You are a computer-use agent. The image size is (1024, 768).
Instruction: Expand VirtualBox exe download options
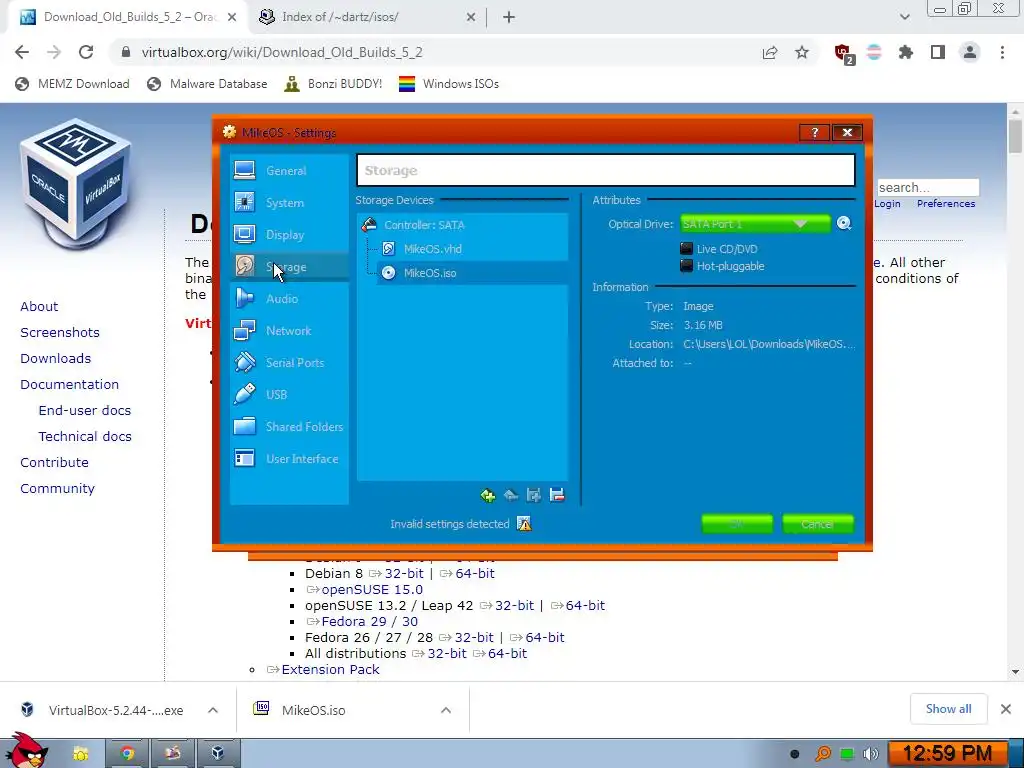point(213,710)
